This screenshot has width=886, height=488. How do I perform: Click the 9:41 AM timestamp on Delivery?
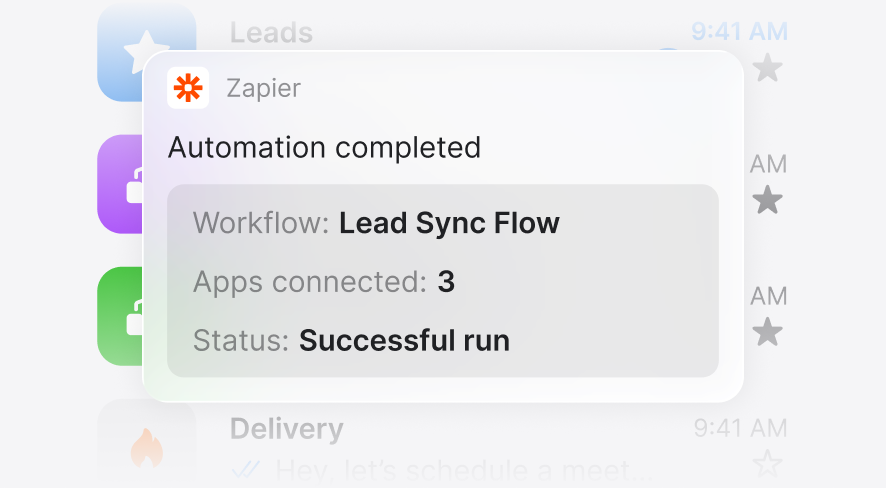pos(740,428)
